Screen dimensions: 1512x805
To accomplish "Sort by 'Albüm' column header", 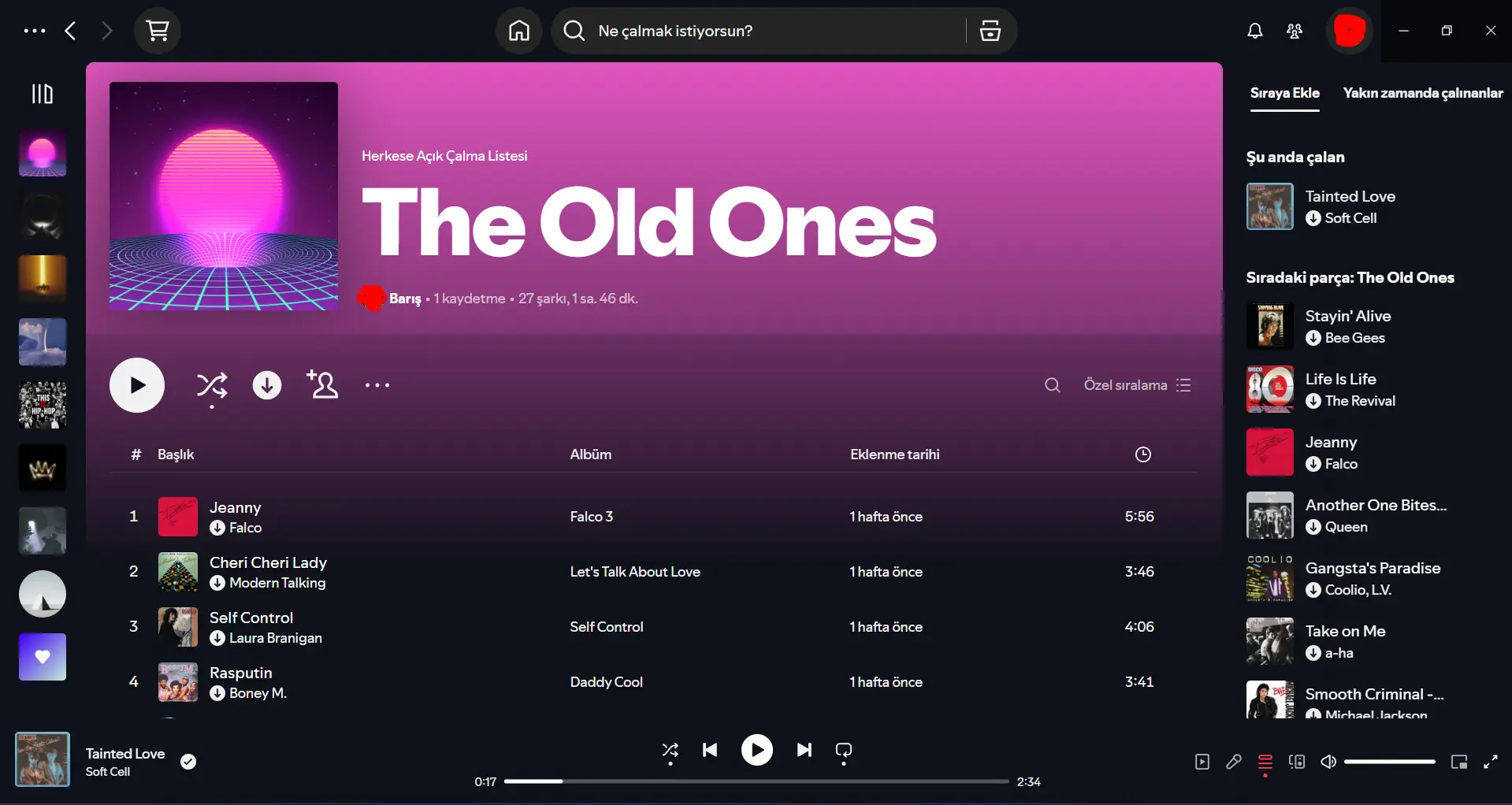I will pyautogui.click(x=591, y=454).
